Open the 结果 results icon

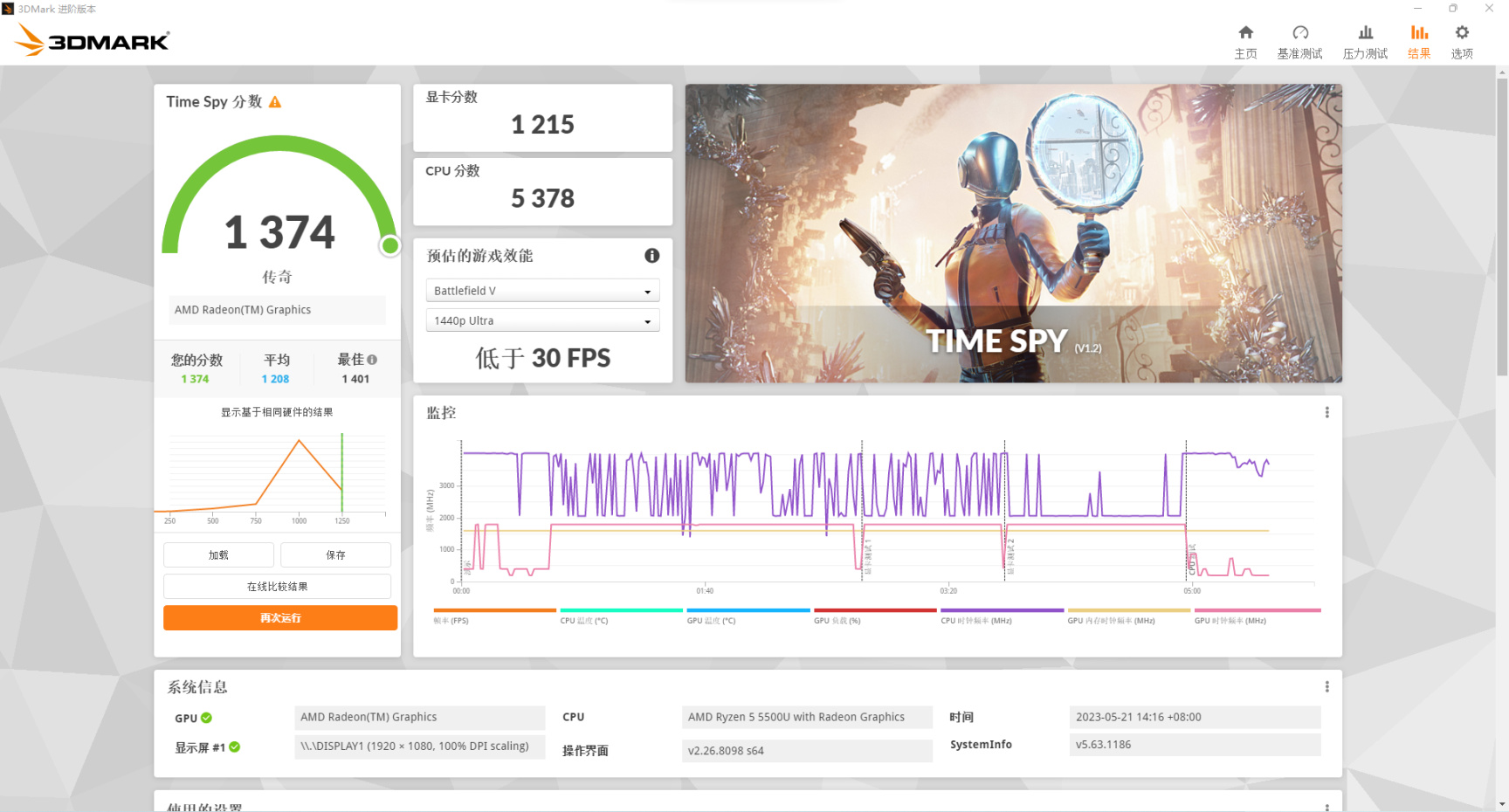(1419, 33)
